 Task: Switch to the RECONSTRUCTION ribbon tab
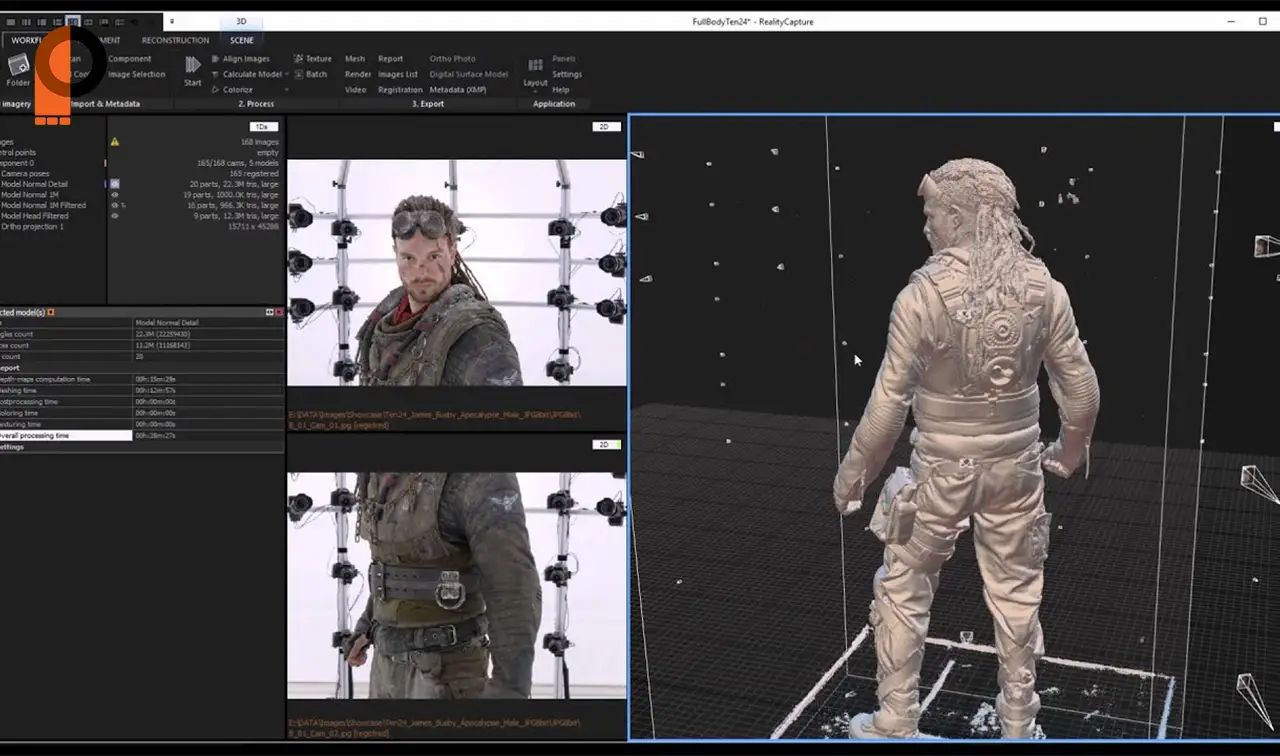click(175, 40)
